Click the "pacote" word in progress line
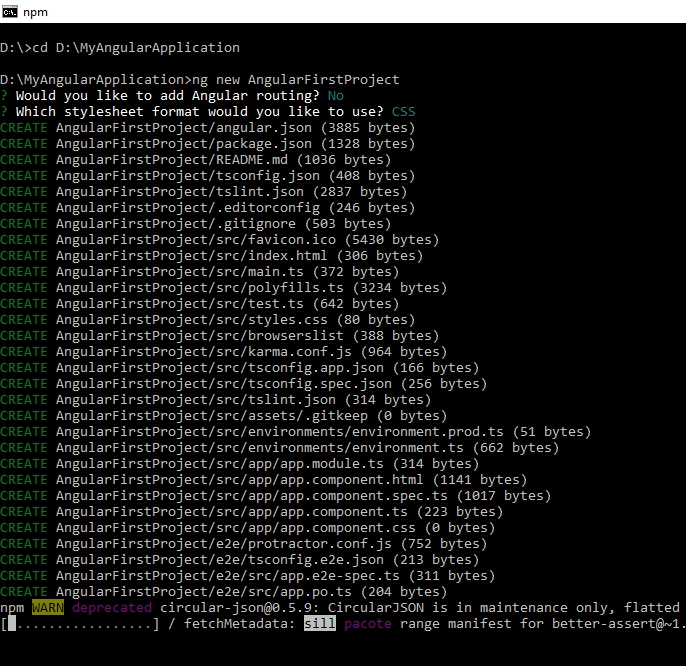 pyautogui.click(x=368, y=624)
